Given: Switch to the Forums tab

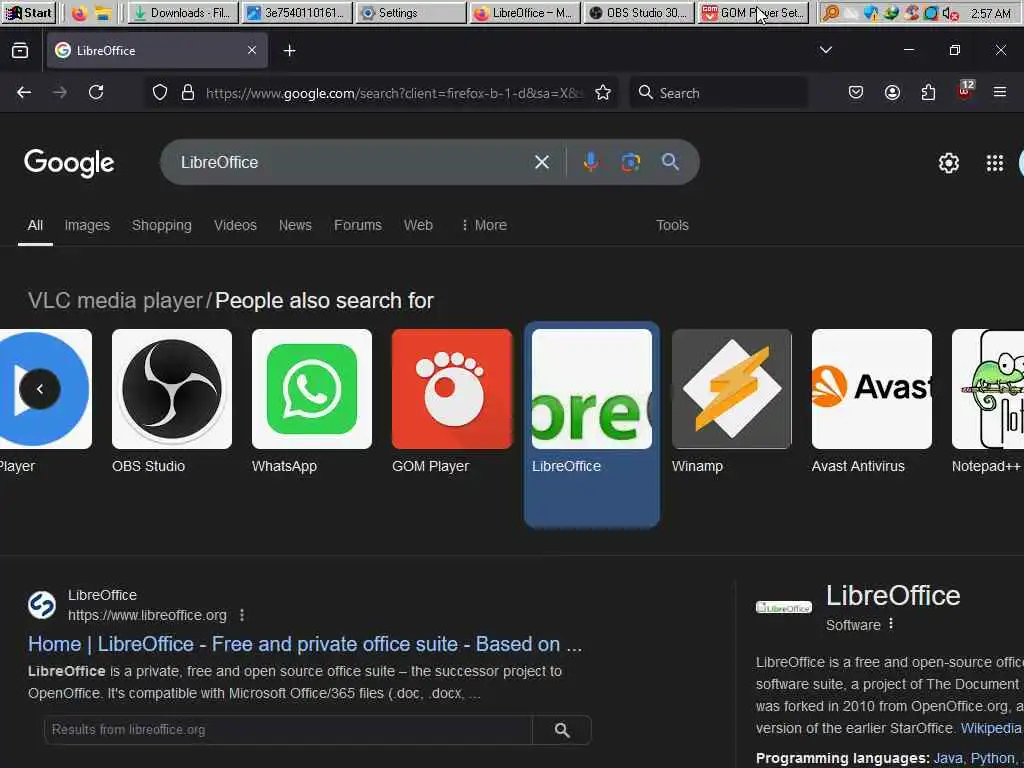Looking at the screenshot, I should pyautogui.click(x=358, y=225).
